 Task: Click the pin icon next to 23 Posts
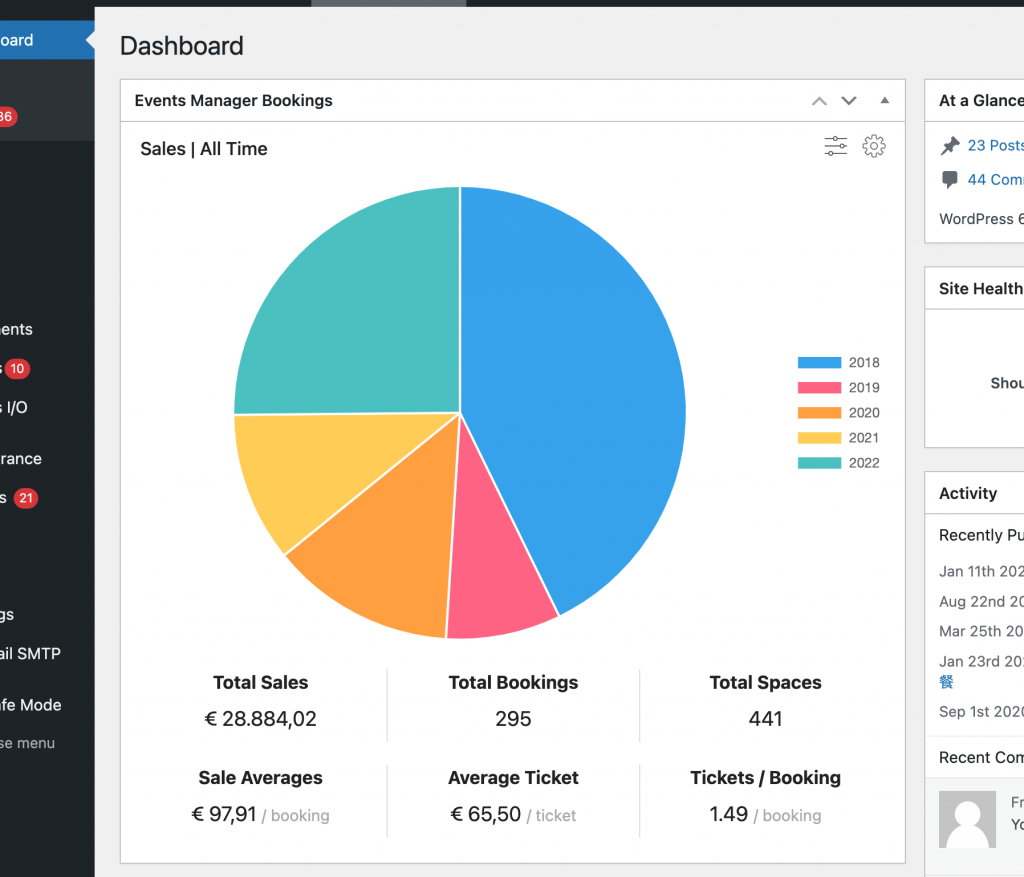click(x=950, y=145)
